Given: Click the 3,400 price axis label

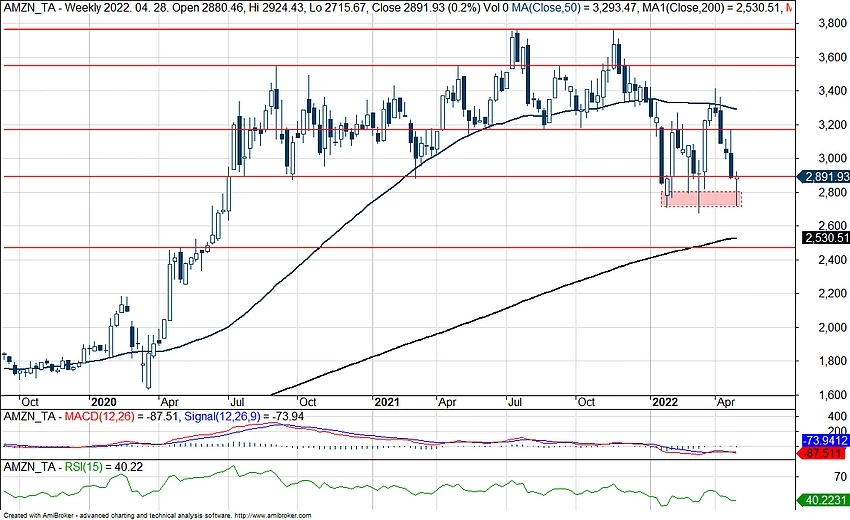Looking at the screenshot, I should click(832, 91).
